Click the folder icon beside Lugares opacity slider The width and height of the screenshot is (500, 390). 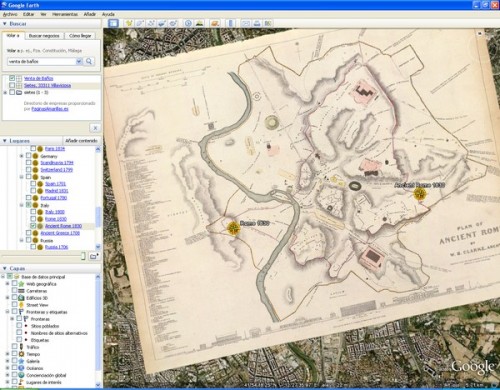(x=94, y=256)
